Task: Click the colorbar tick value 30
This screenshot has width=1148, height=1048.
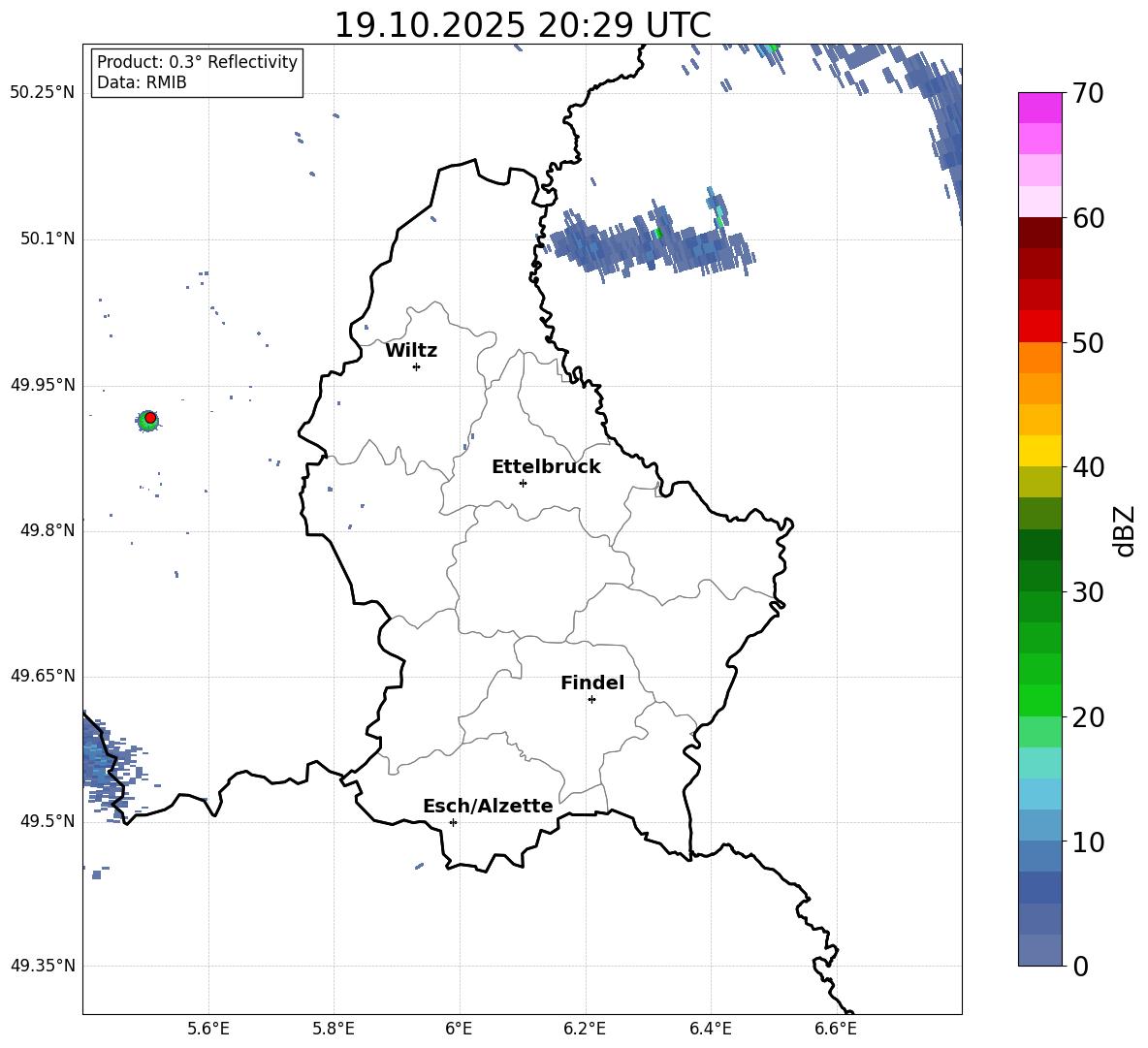Action: (x=1089, y=592)
